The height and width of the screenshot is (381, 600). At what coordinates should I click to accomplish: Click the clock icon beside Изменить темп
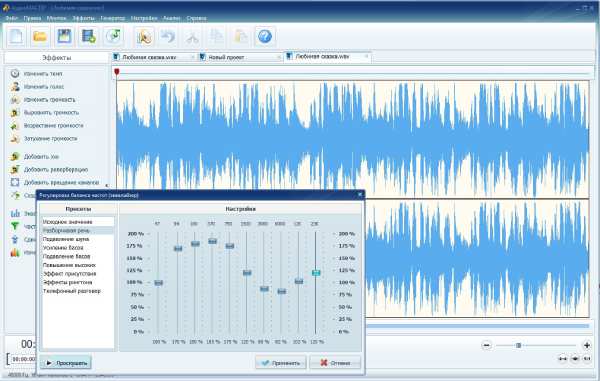(x=15, y=73)
